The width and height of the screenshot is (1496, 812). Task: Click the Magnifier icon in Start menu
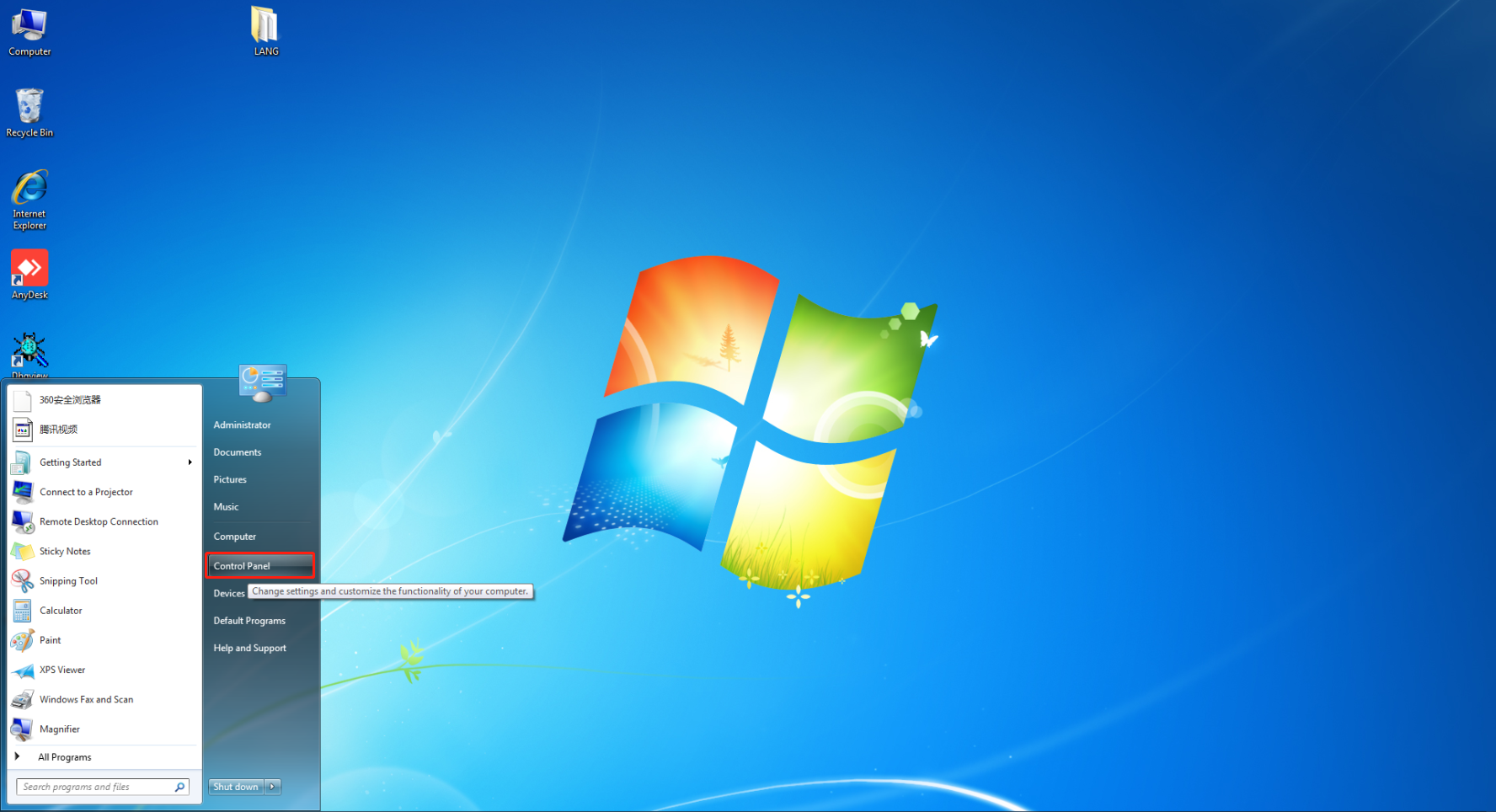(23, 729)
